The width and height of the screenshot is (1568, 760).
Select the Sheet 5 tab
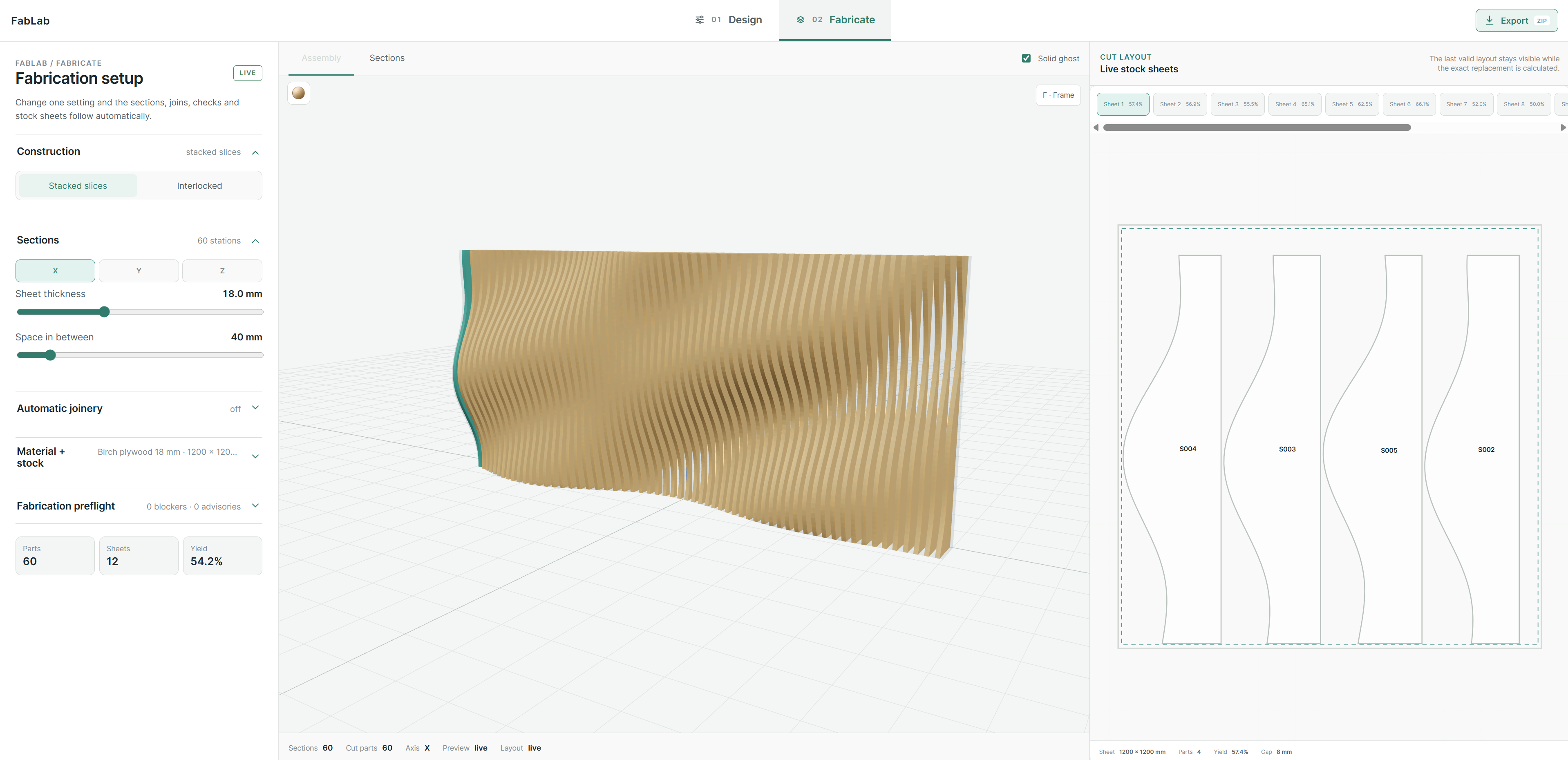[1352, 104]
